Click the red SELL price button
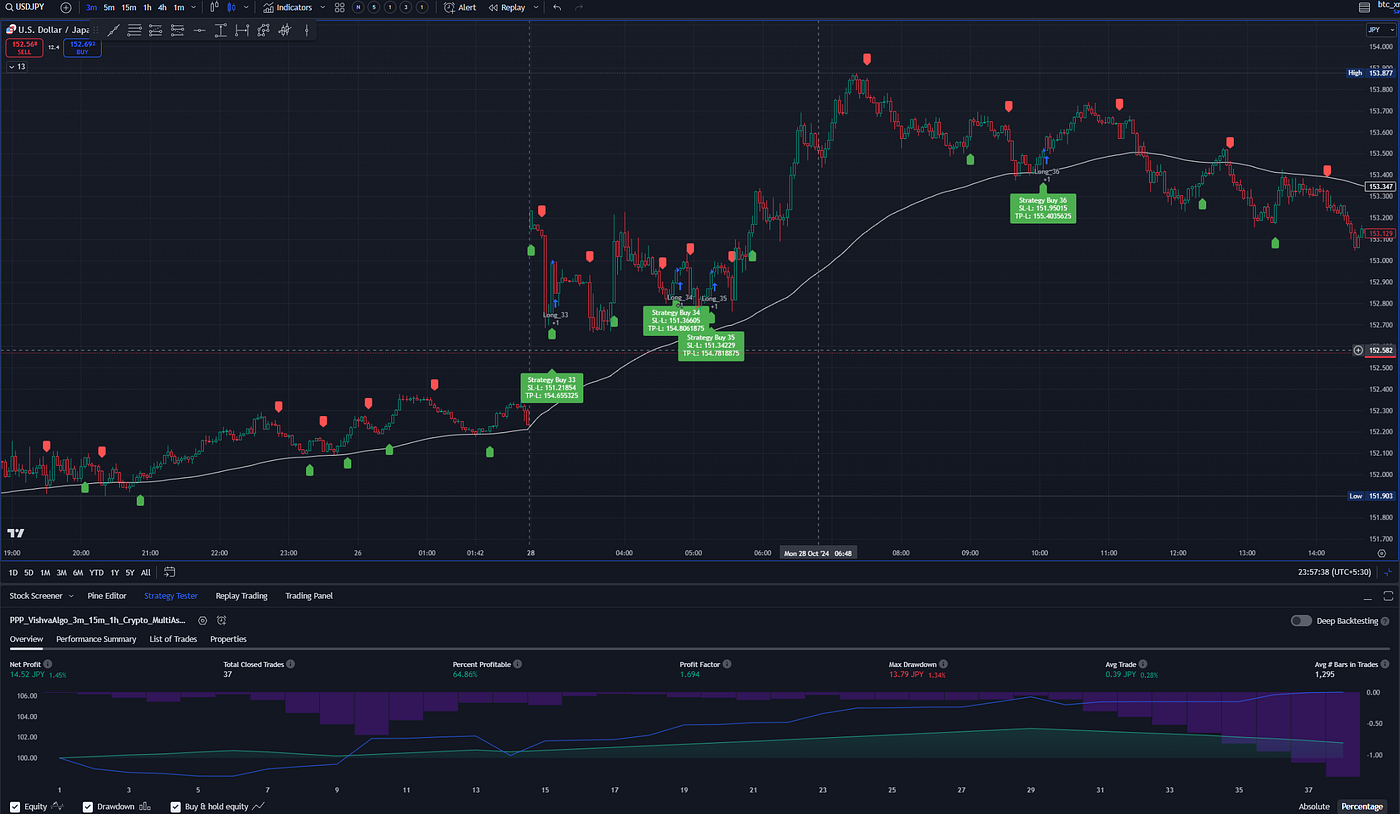Image resolution: width=1400 pixels, height=814 pixels. (x=24, y=47)
